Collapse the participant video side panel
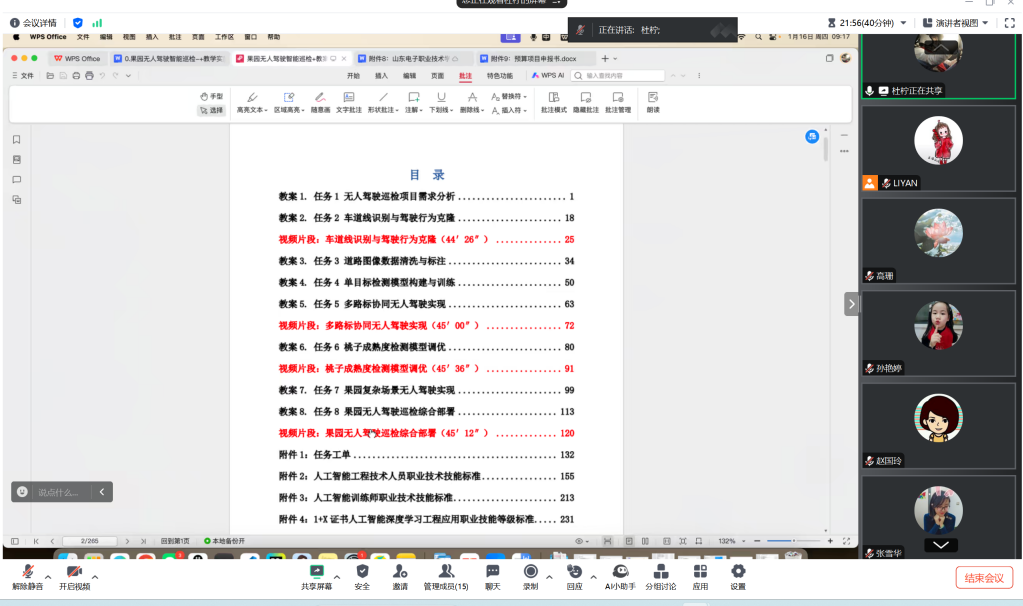Screen dimensions: 1023x606 851,303
